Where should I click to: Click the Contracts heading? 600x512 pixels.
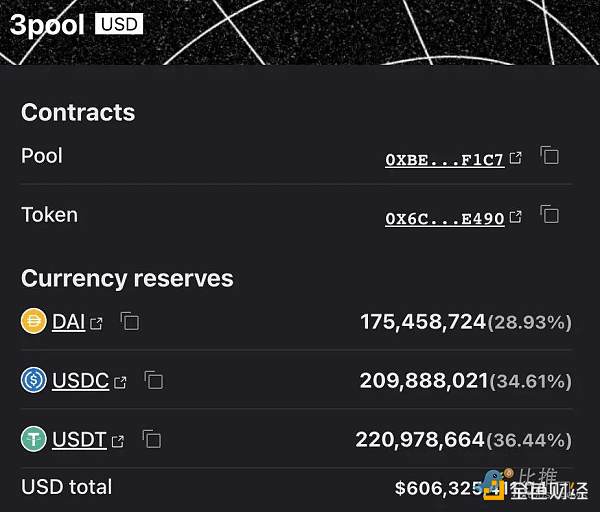pos(78,113)
